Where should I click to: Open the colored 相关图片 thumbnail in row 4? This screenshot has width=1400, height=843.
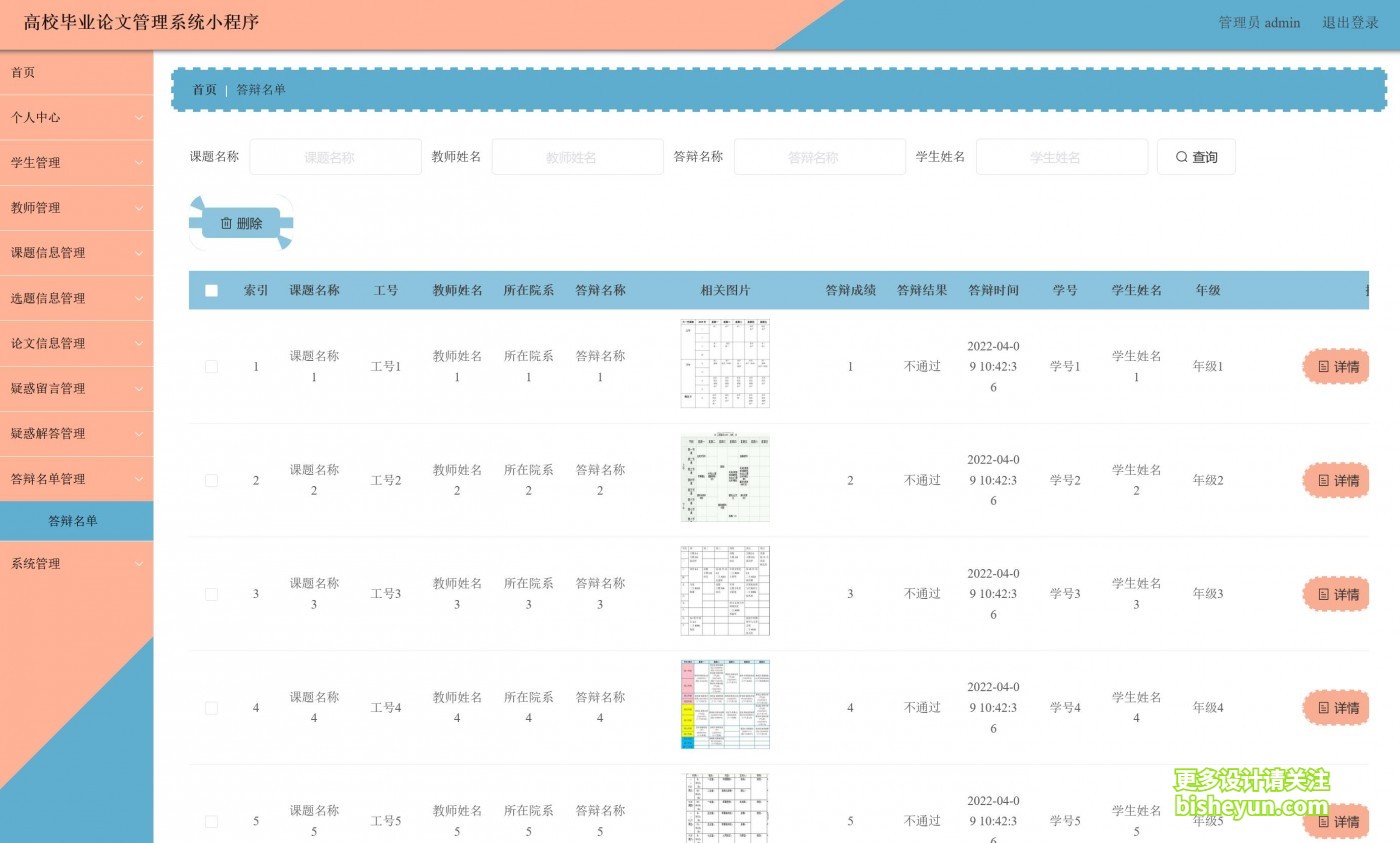pyautogui.click(x=725, y=704)
